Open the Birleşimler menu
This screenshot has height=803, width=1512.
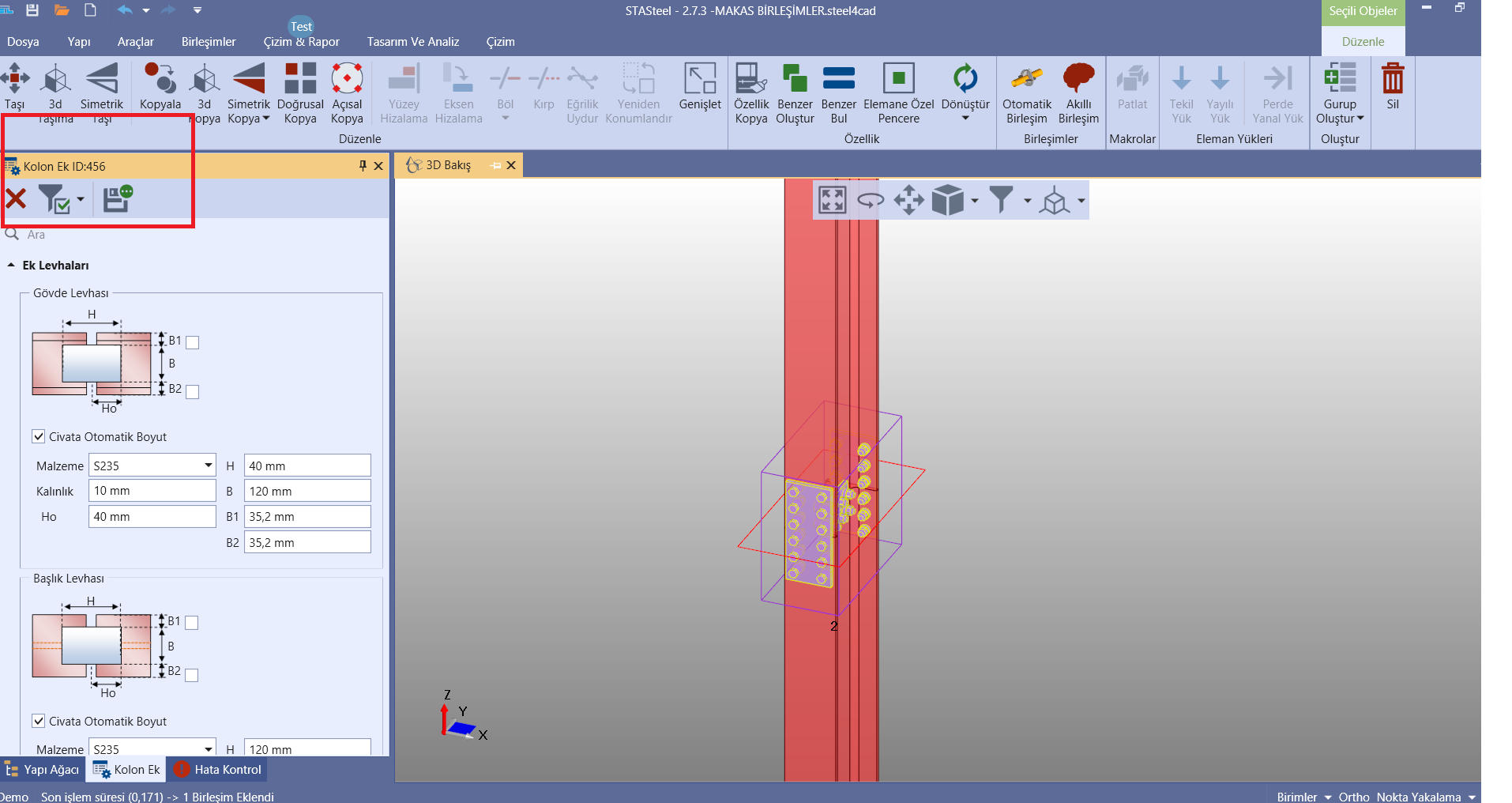click(x=209, y=42)
